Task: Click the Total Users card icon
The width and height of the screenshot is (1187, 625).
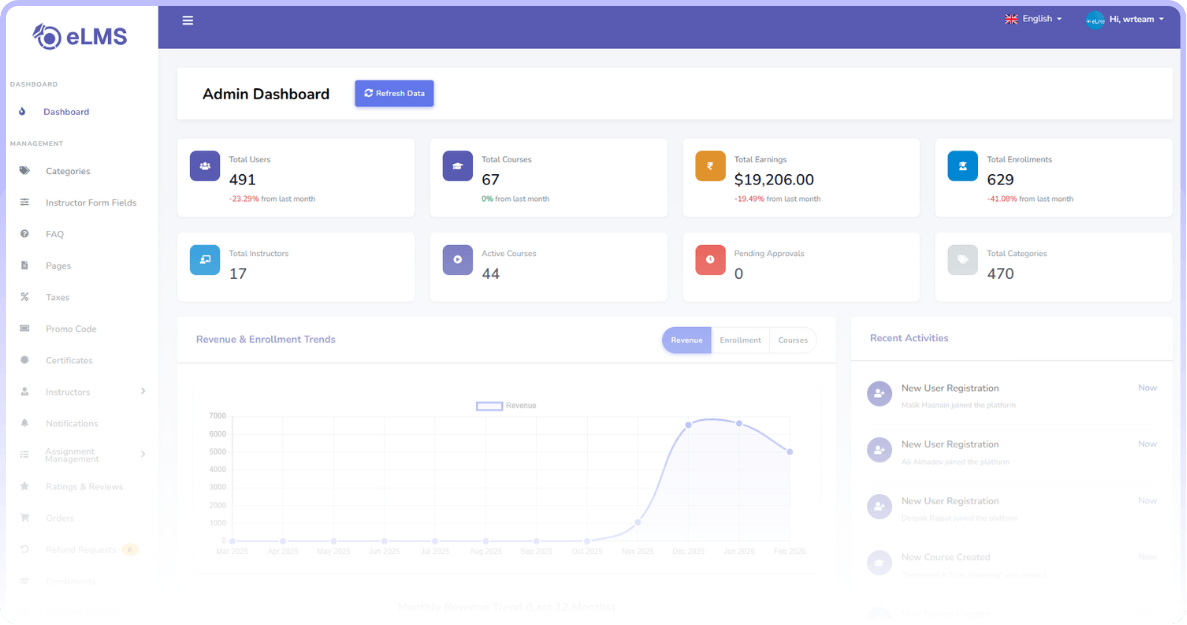Action: [205, 166]
